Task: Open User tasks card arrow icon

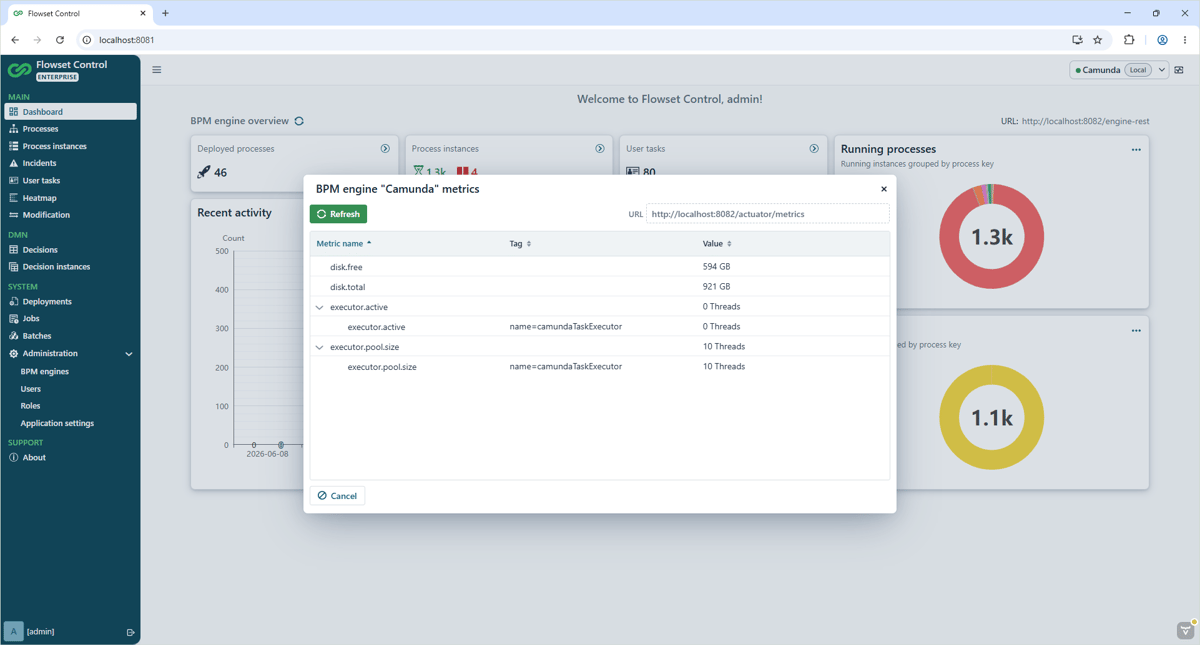Action: point(814,149)
